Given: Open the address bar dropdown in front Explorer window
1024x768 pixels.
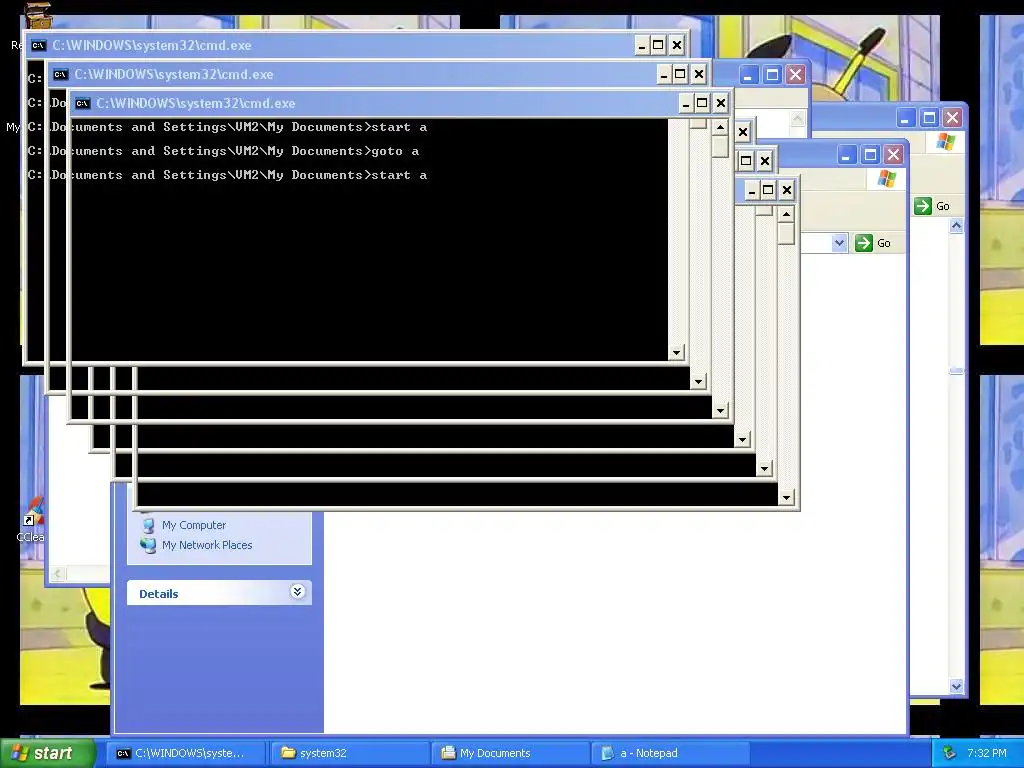Looking at the screenshot, I should click(839, 243).
